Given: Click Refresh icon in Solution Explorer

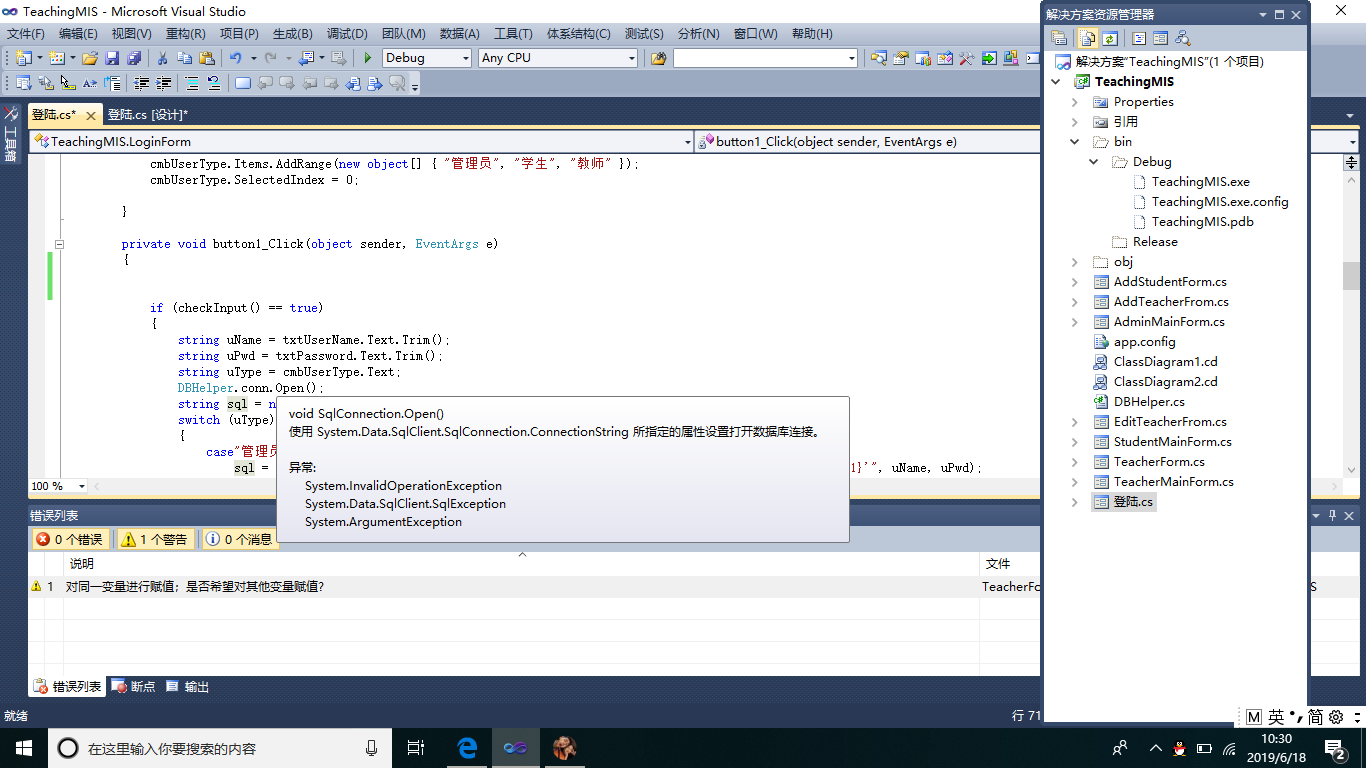Looking at the screenshot, I should (1109, 38).
